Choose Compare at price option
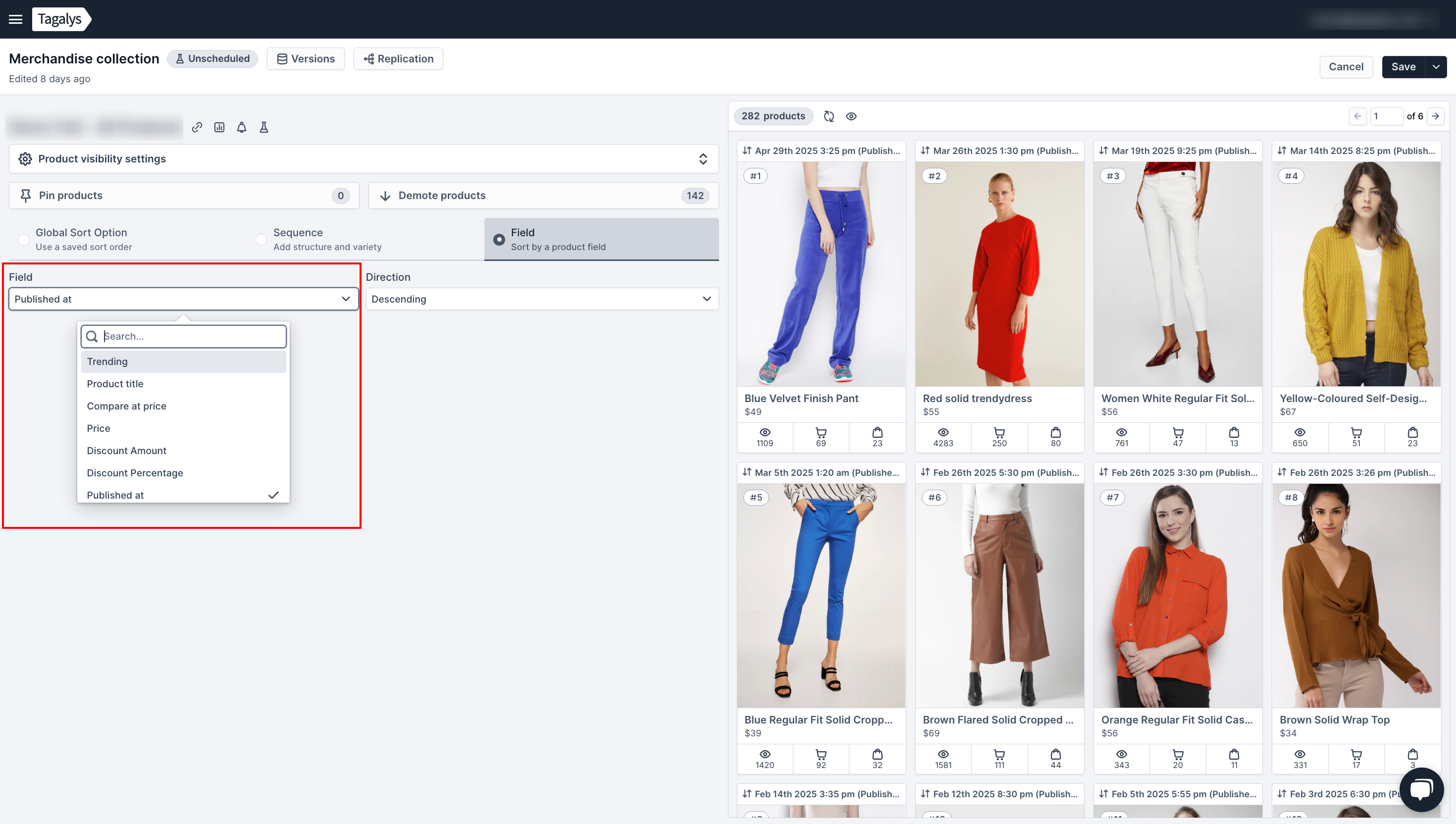 click(183, 407)
